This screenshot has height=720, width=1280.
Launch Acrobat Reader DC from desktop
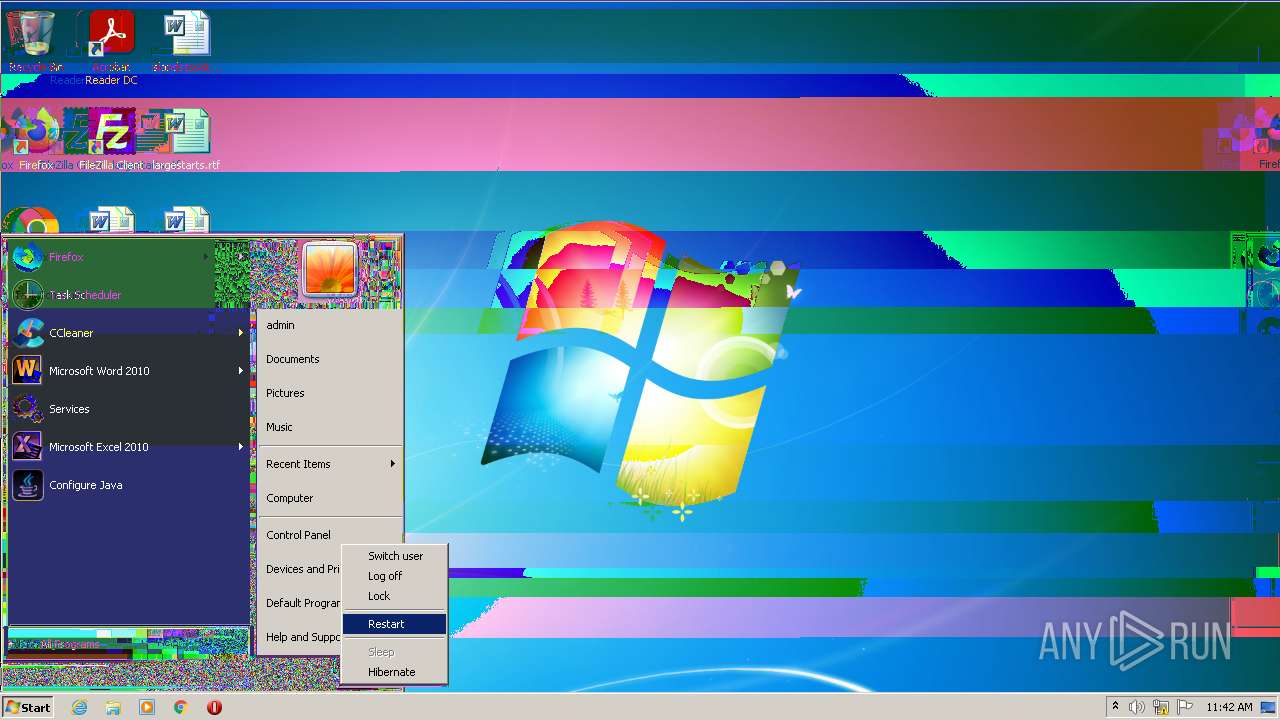111,45
